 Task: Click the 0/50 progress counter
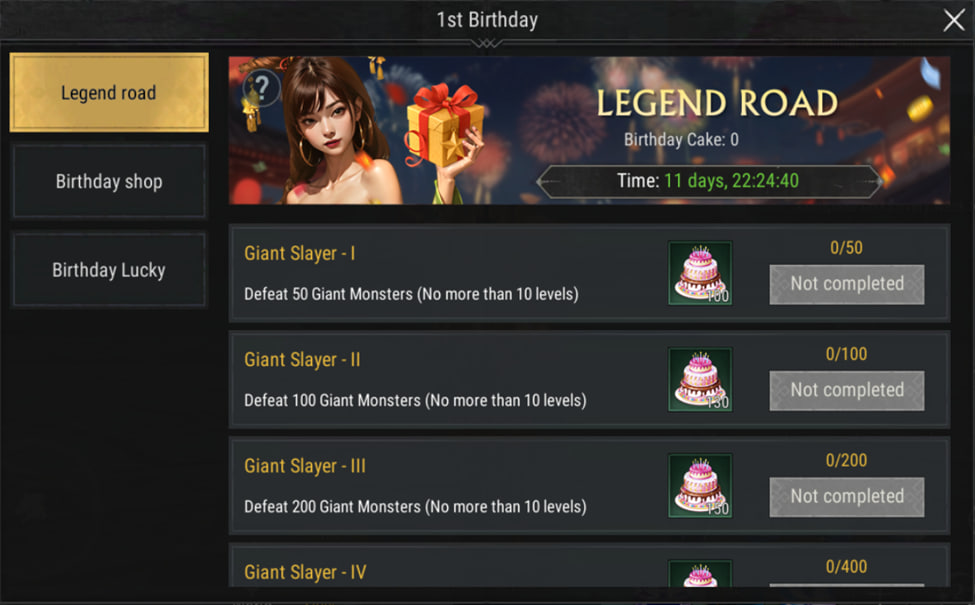(846, 247)
